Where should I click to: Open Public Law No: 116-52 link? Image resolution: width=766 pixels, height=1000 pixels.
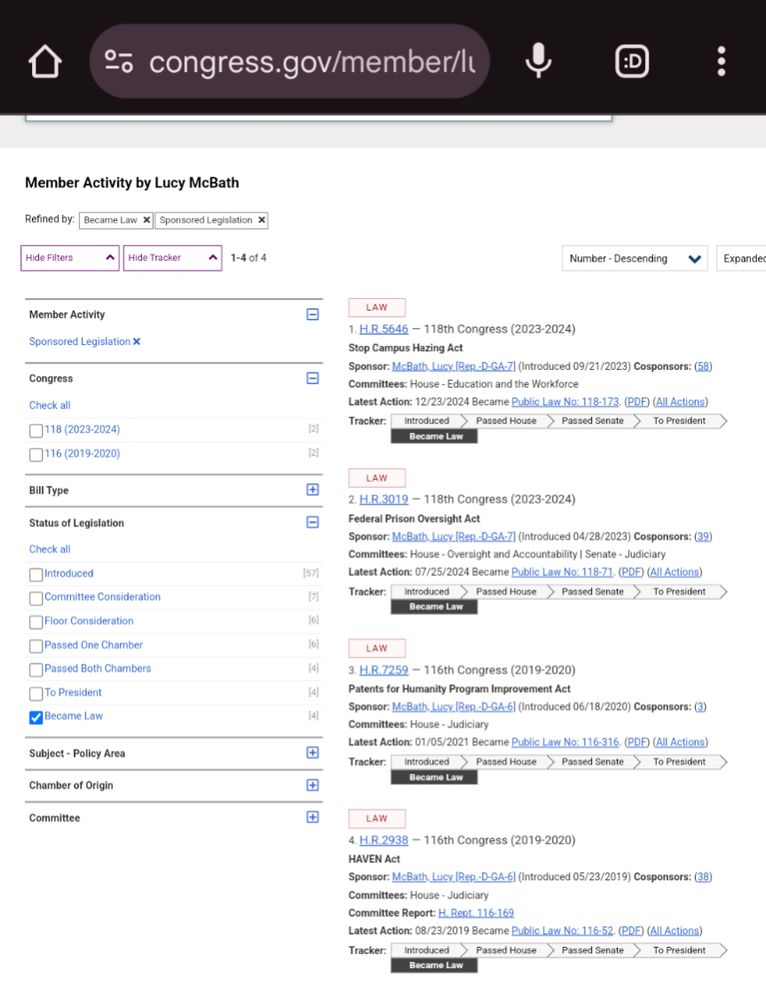tap(562, 930)
